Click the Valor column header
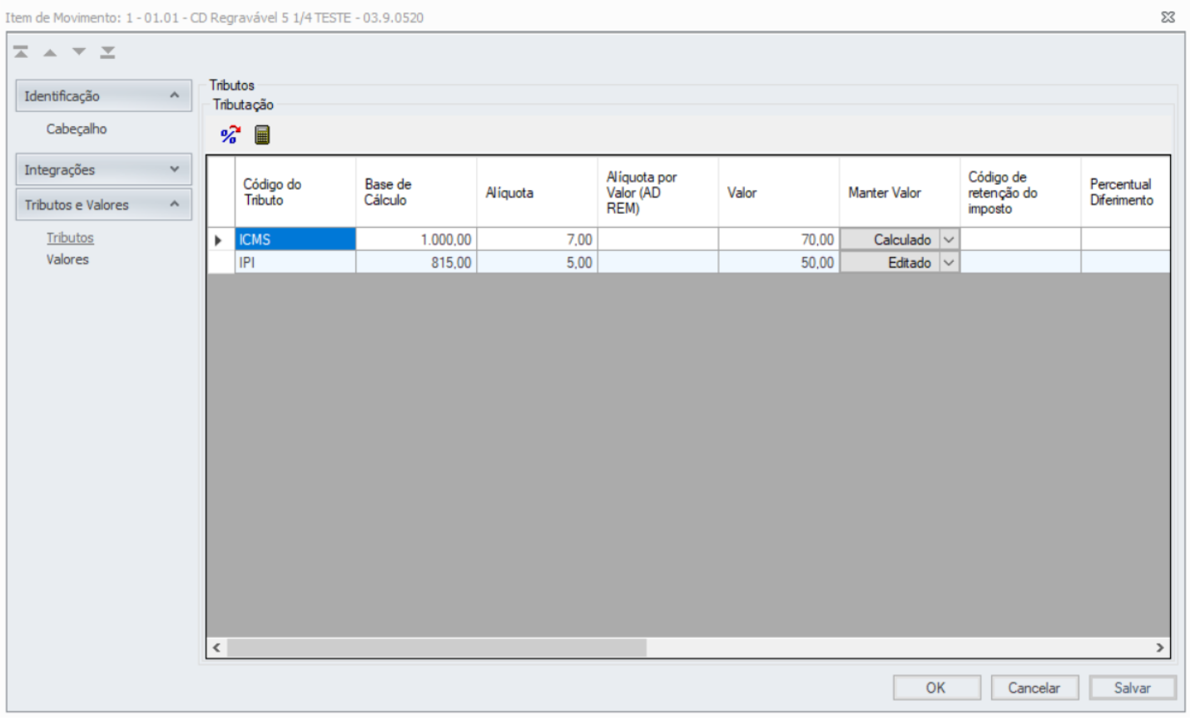The height and width of the screenshot is (718, 1190). coord(779,192)
